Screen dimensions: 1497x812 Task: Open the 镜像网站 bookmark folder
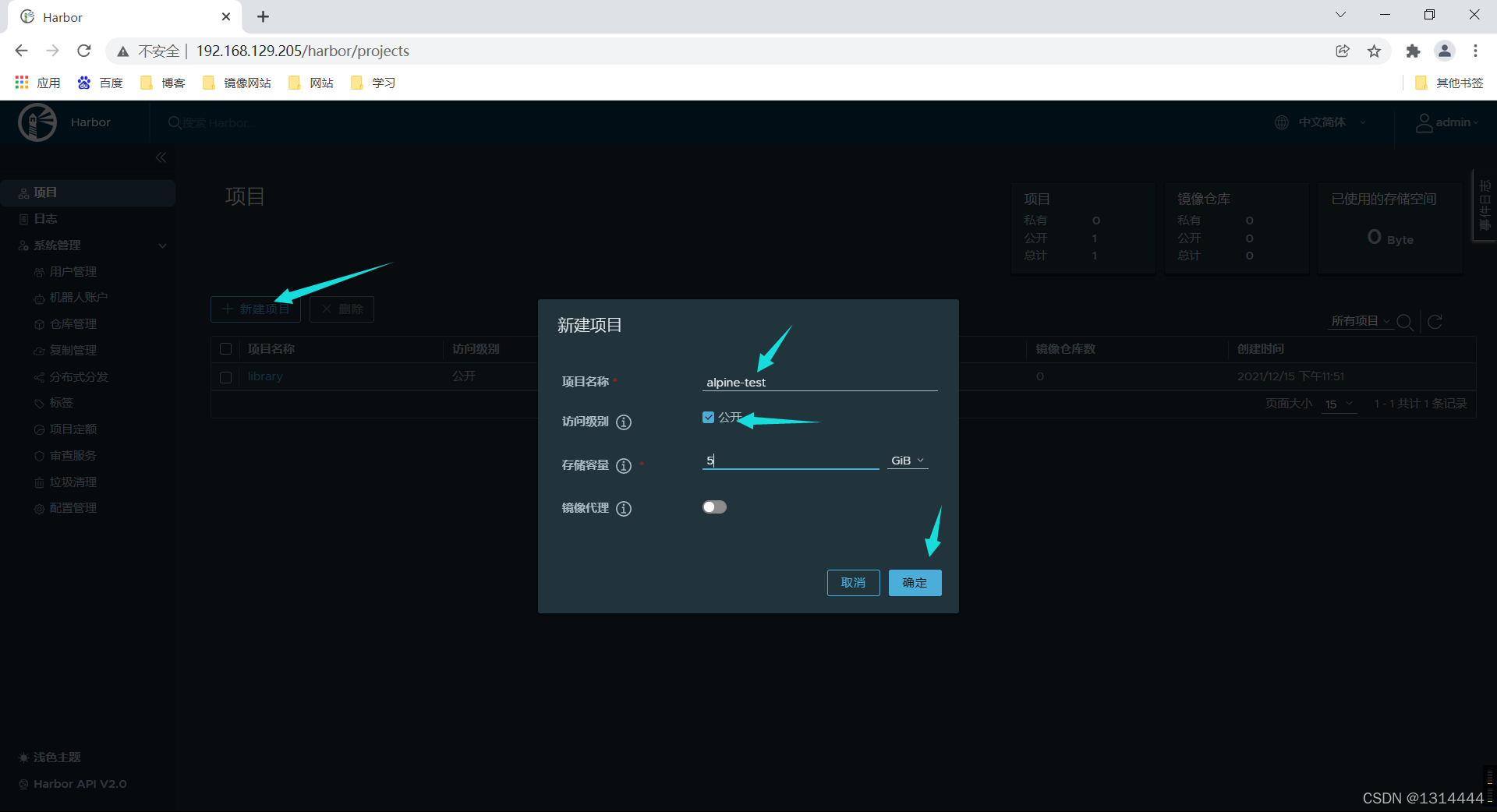pos(236,83)
